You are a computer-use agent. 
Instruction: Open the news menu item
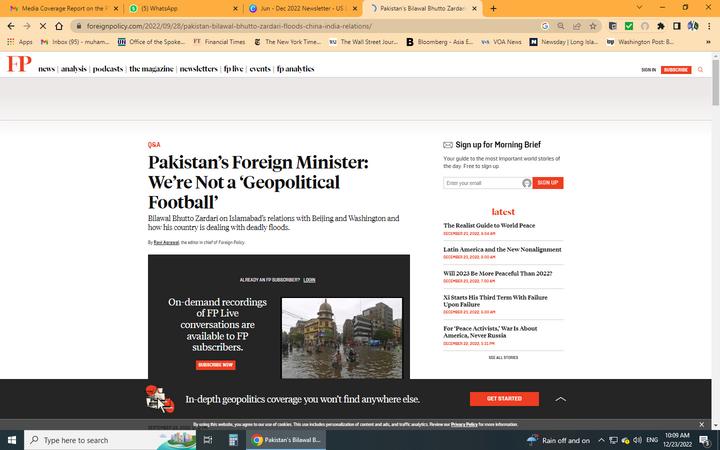46,69
